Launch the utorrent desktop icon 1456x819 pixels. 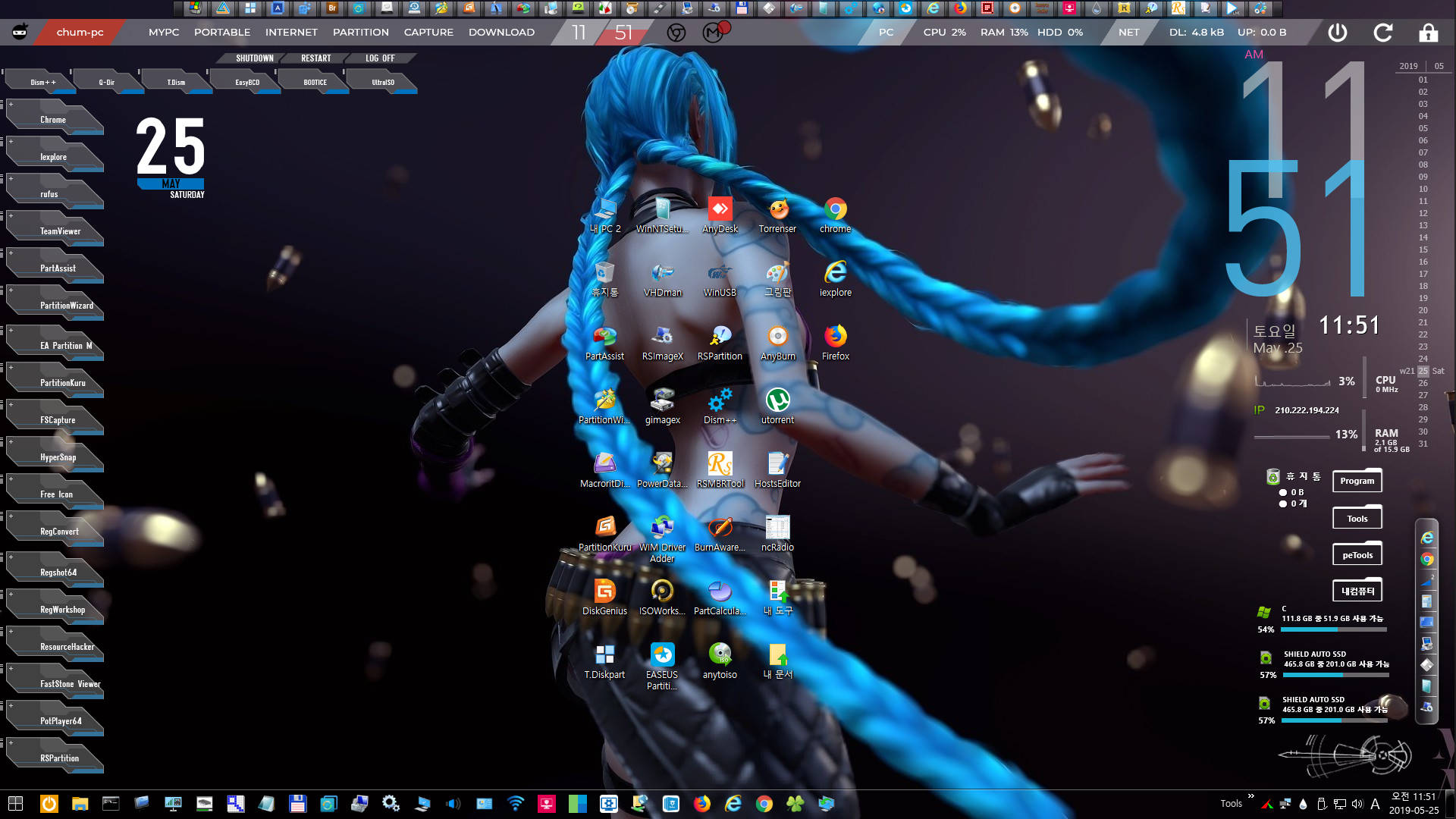(777, 406)
